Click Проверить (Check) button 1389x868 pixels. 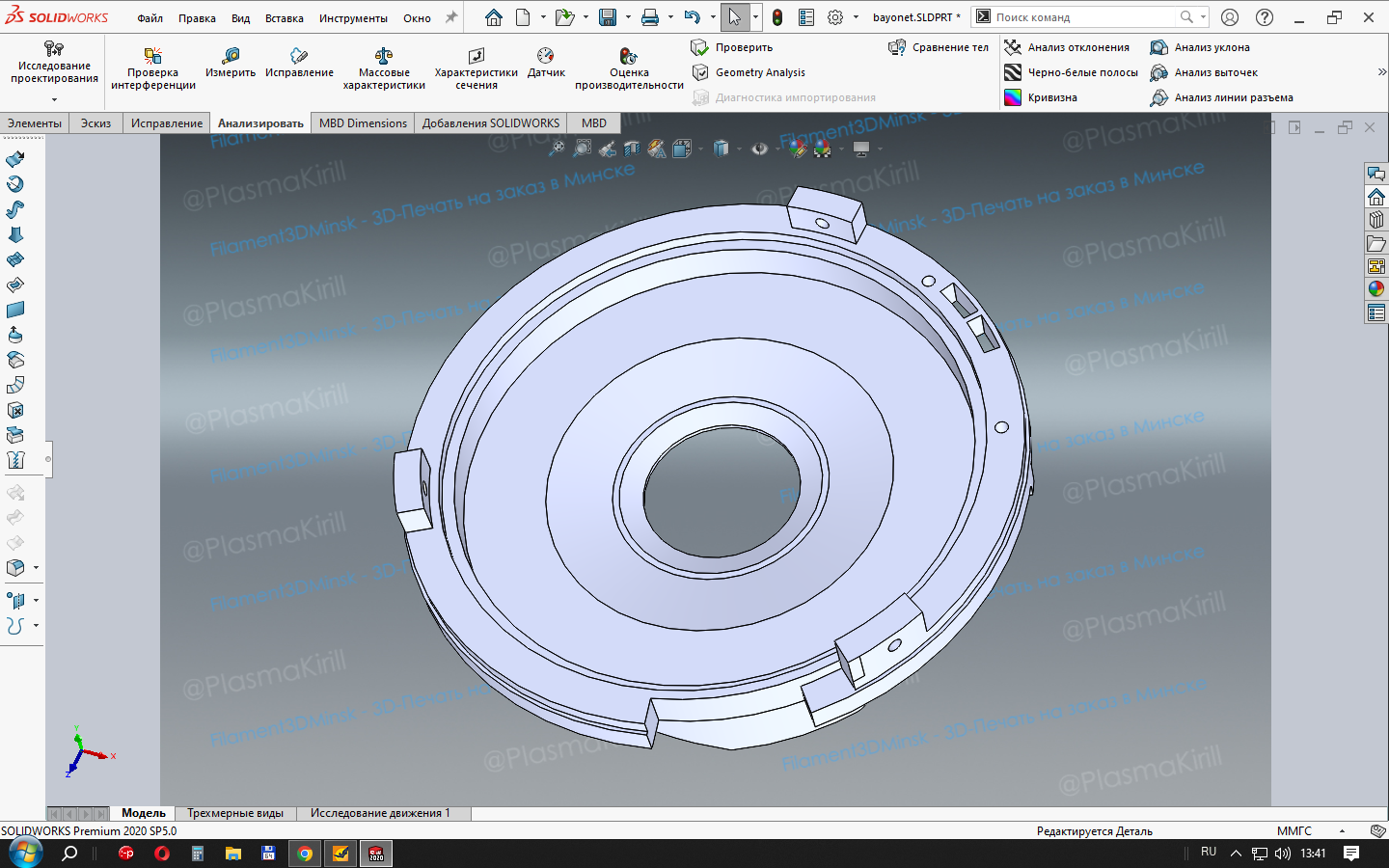click(x=732, y=47)
